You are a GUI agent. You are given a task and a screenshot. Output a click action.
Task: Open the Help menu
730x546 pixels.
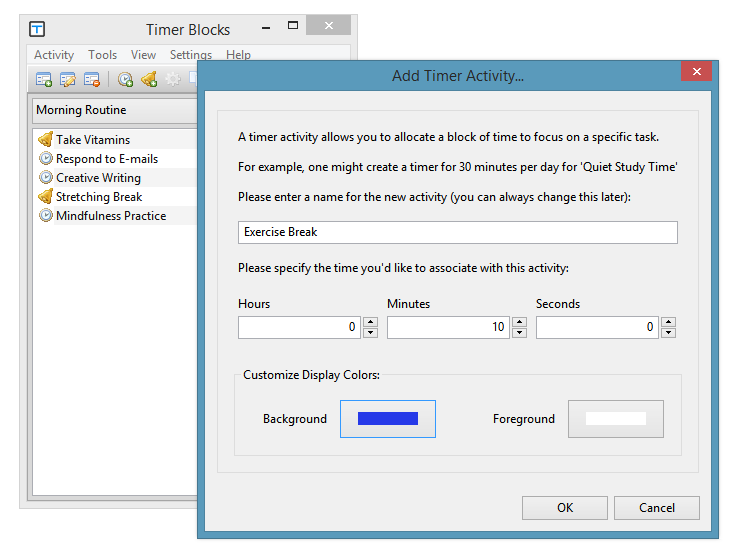point(238,55)
